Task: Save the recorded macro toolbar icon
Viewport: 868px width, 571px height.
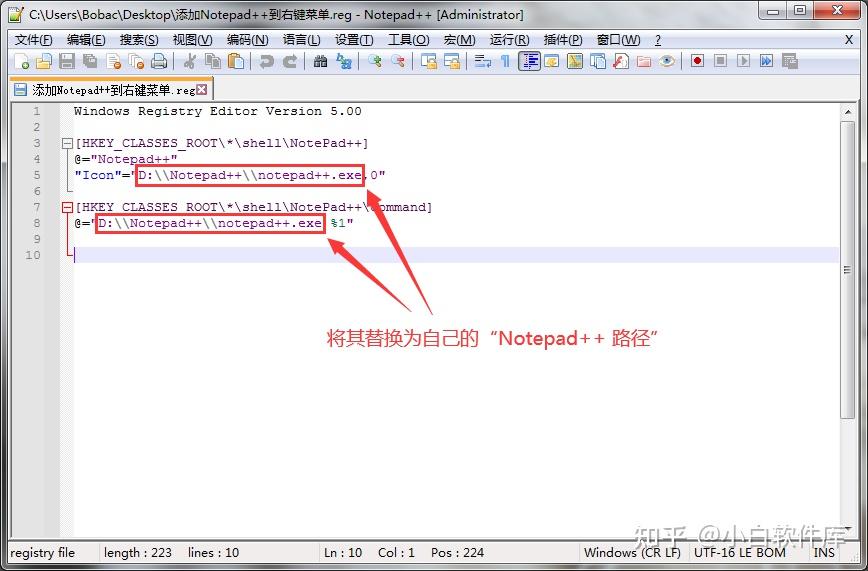Action: point(790,61)
